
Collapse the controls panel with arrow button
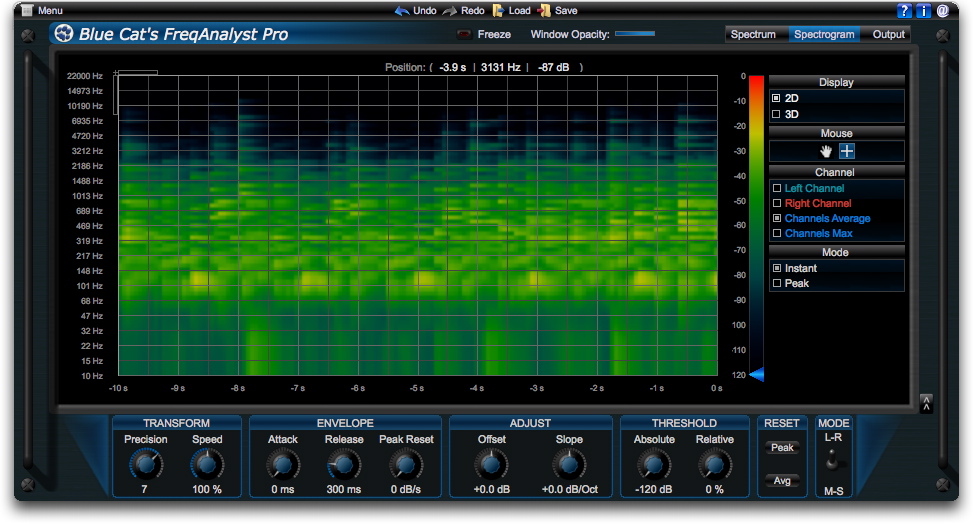point(926,403)
